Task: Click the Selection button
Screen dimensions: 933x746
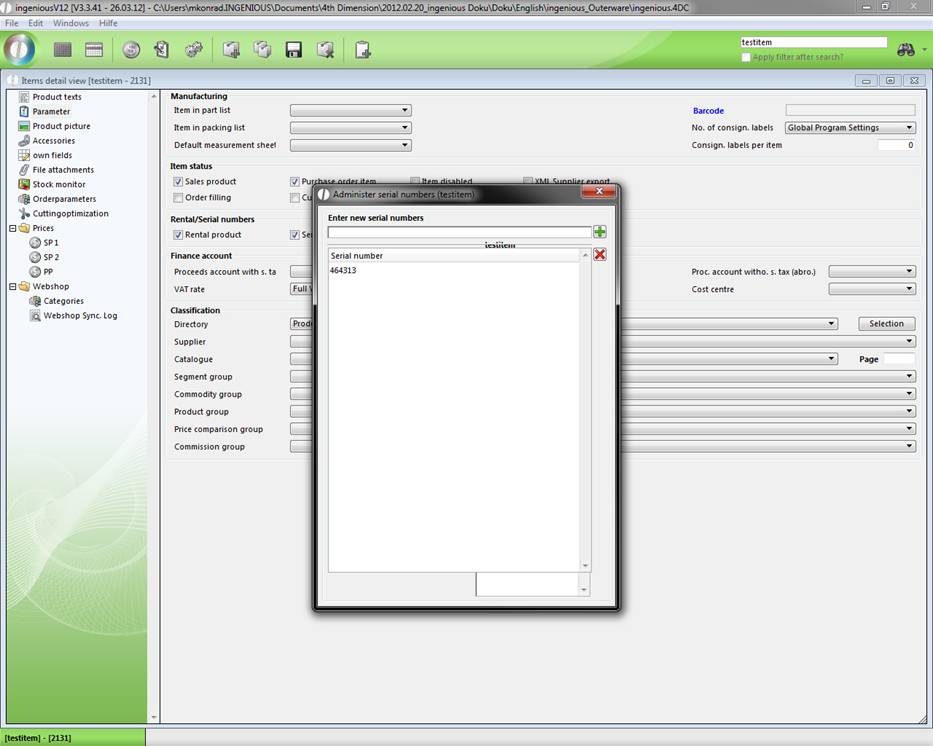Action: [886, 324]
